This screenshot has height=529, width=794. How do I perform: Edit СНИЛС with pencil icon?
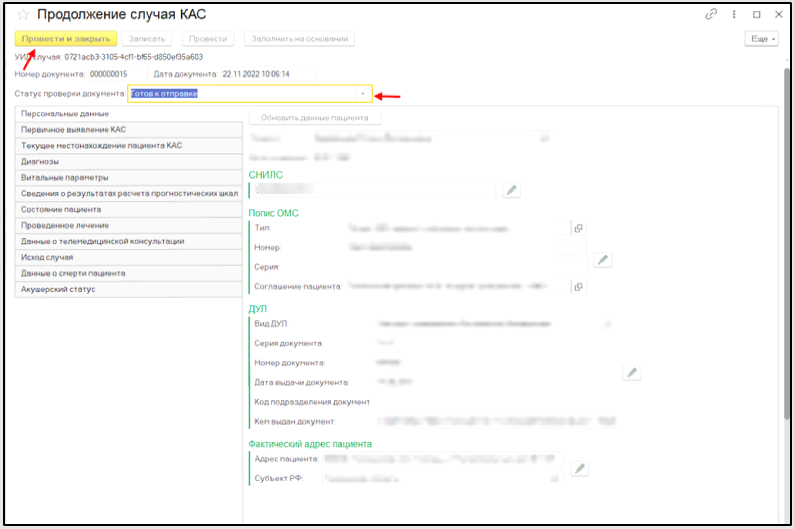pyautogui.click(x=511, y=190)
